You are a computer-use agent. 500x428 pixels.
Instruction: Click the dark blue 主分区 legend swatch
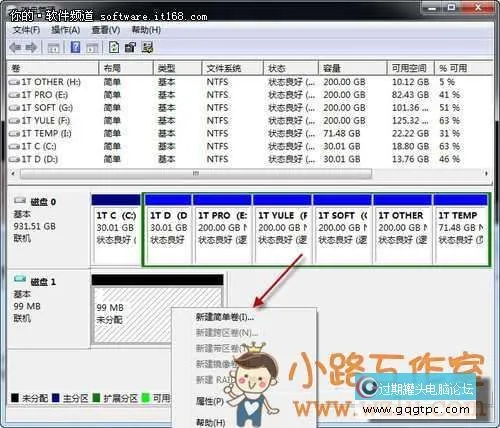(x=56, y=398)
